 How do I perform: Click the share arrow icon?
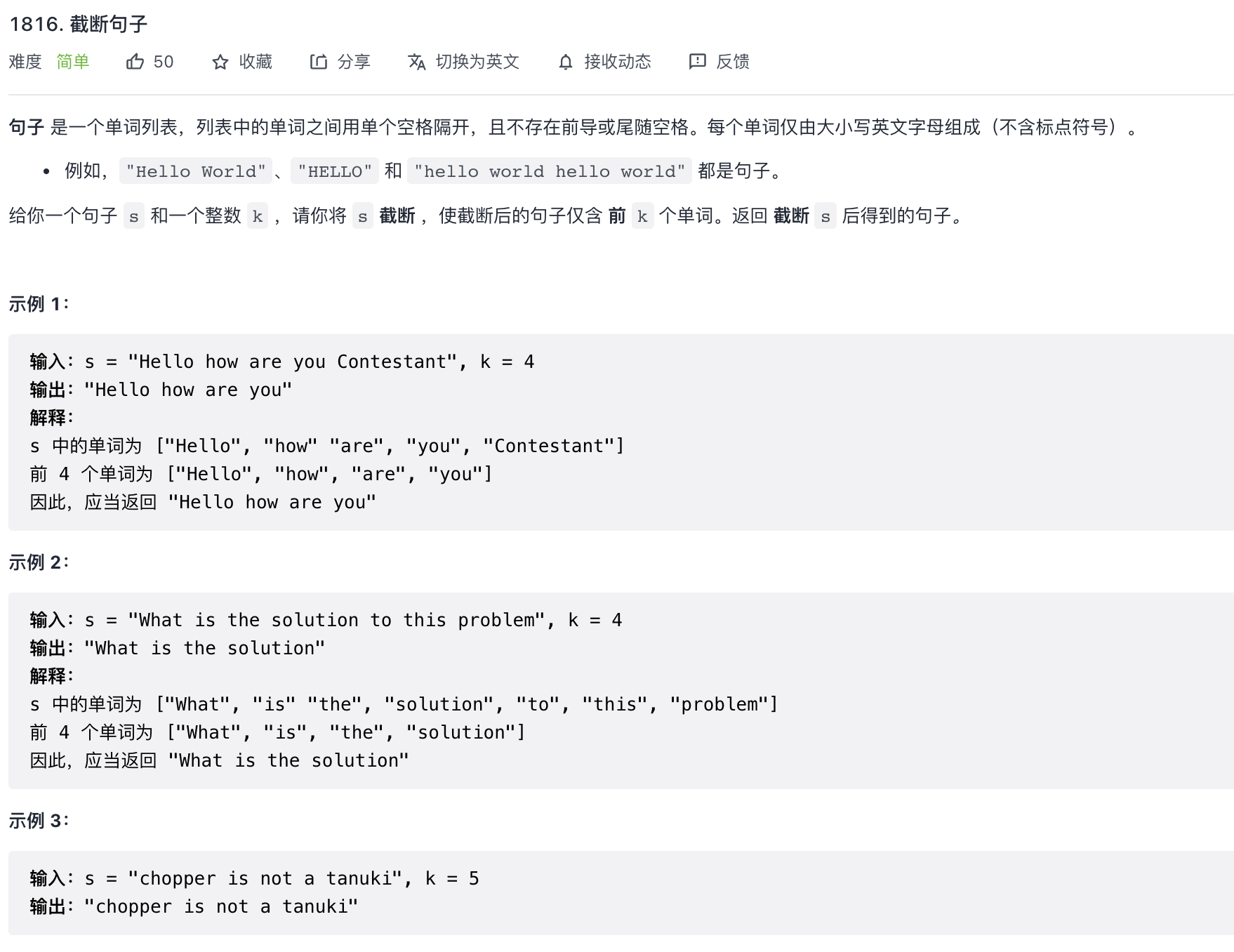coord(319,62)
